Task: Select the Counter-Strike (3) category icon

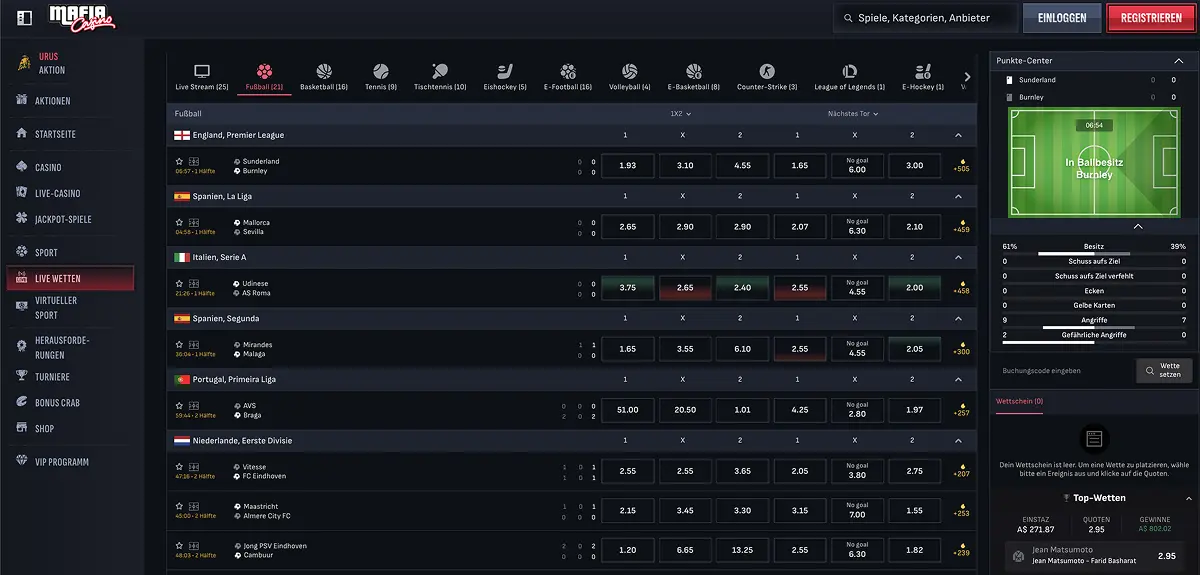Action: coord(767,72)
